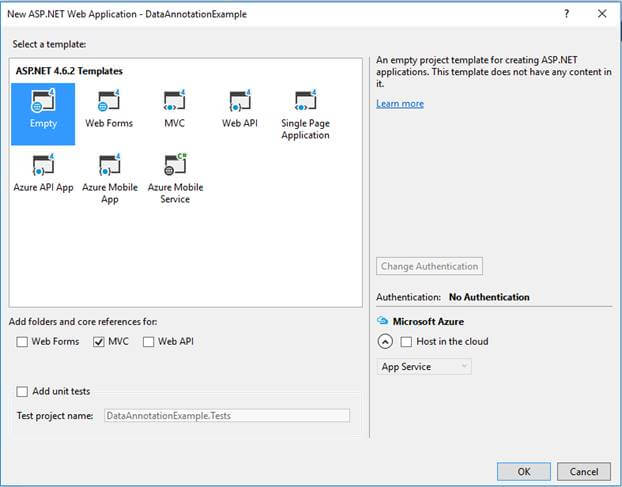Choose the Single Page Application template

(x=305, y=114)
